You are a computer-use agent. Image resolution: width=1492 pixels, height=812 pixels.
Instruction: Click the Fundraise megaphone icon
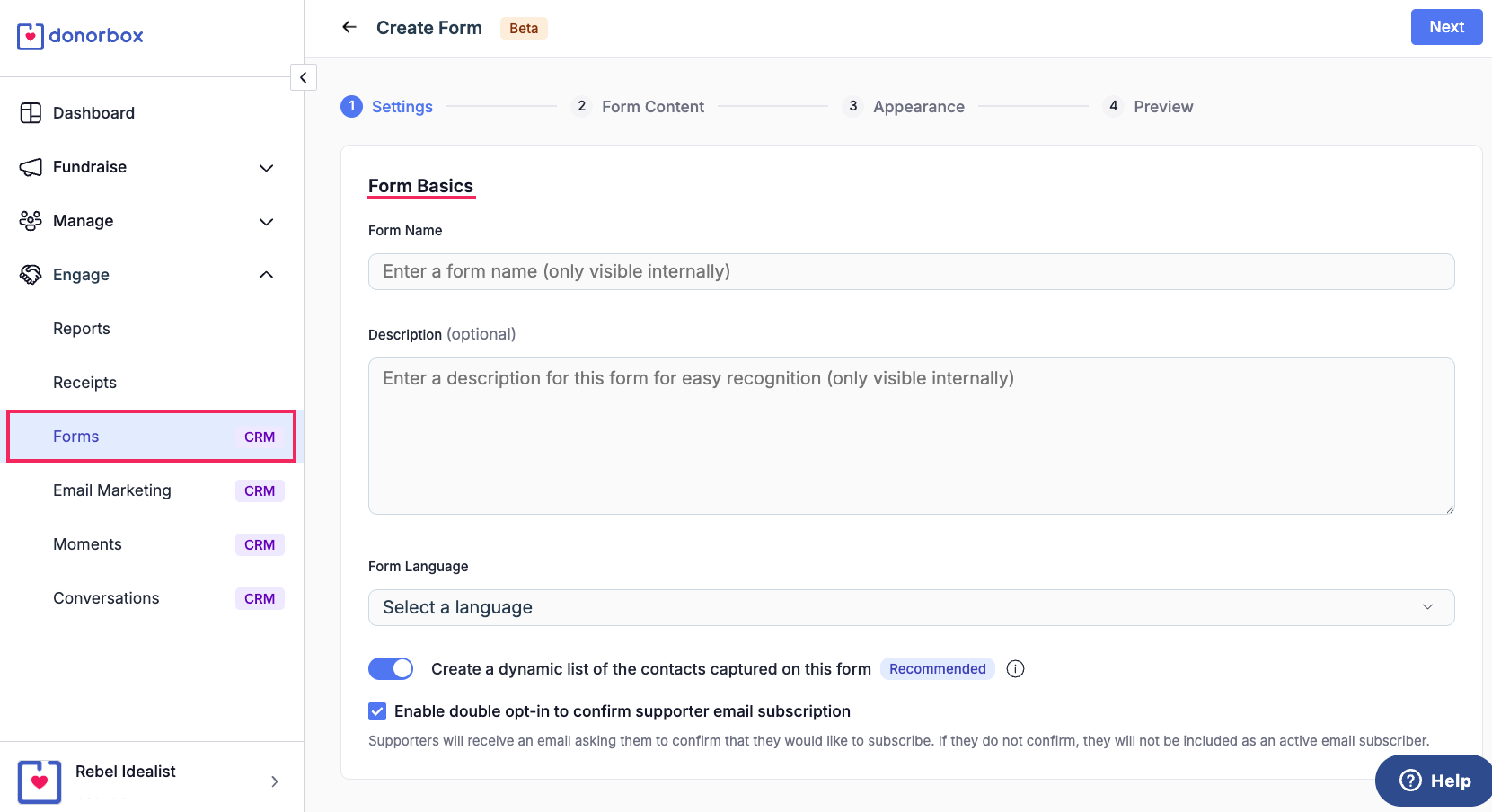[31, 167]
